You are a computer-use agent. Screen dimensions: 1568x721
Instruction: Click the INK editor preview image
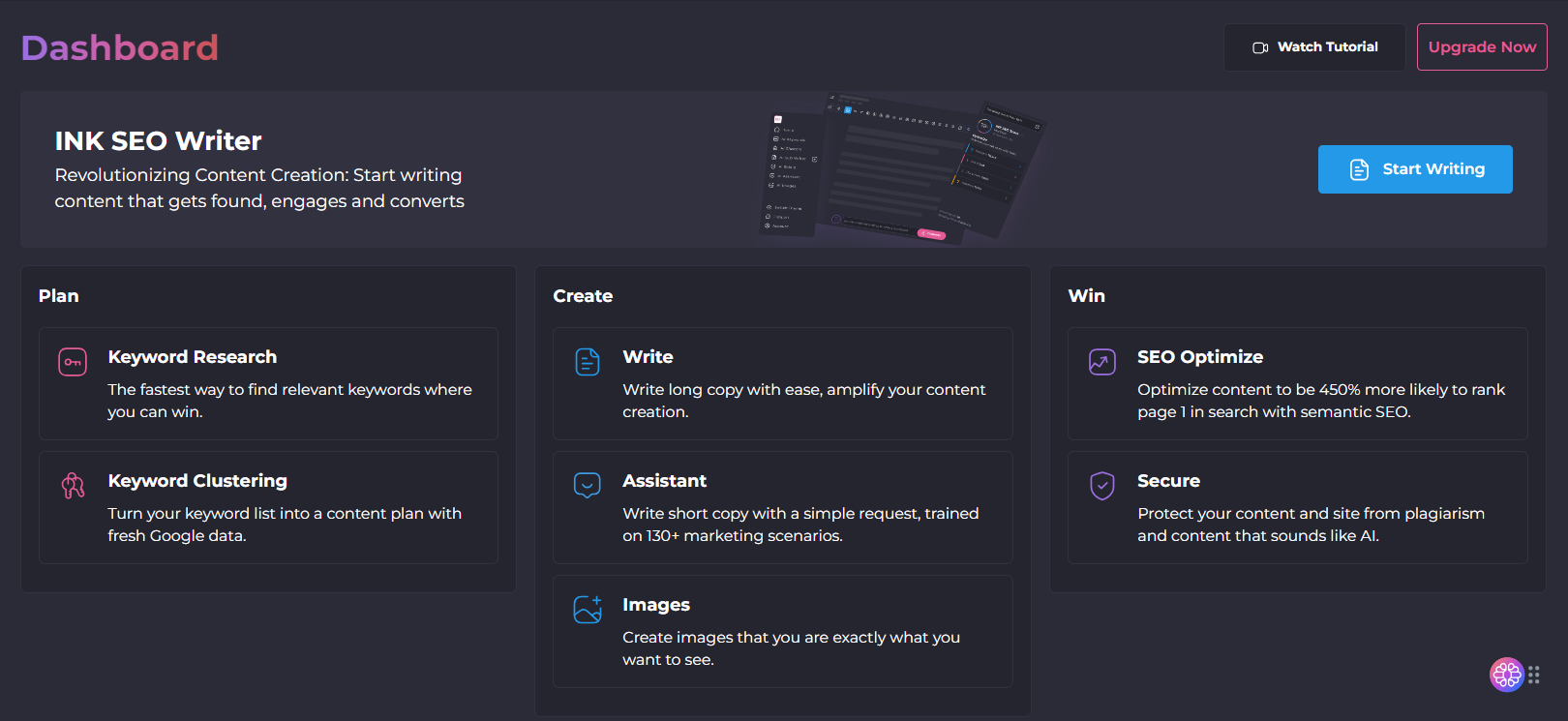pos(902,168)
